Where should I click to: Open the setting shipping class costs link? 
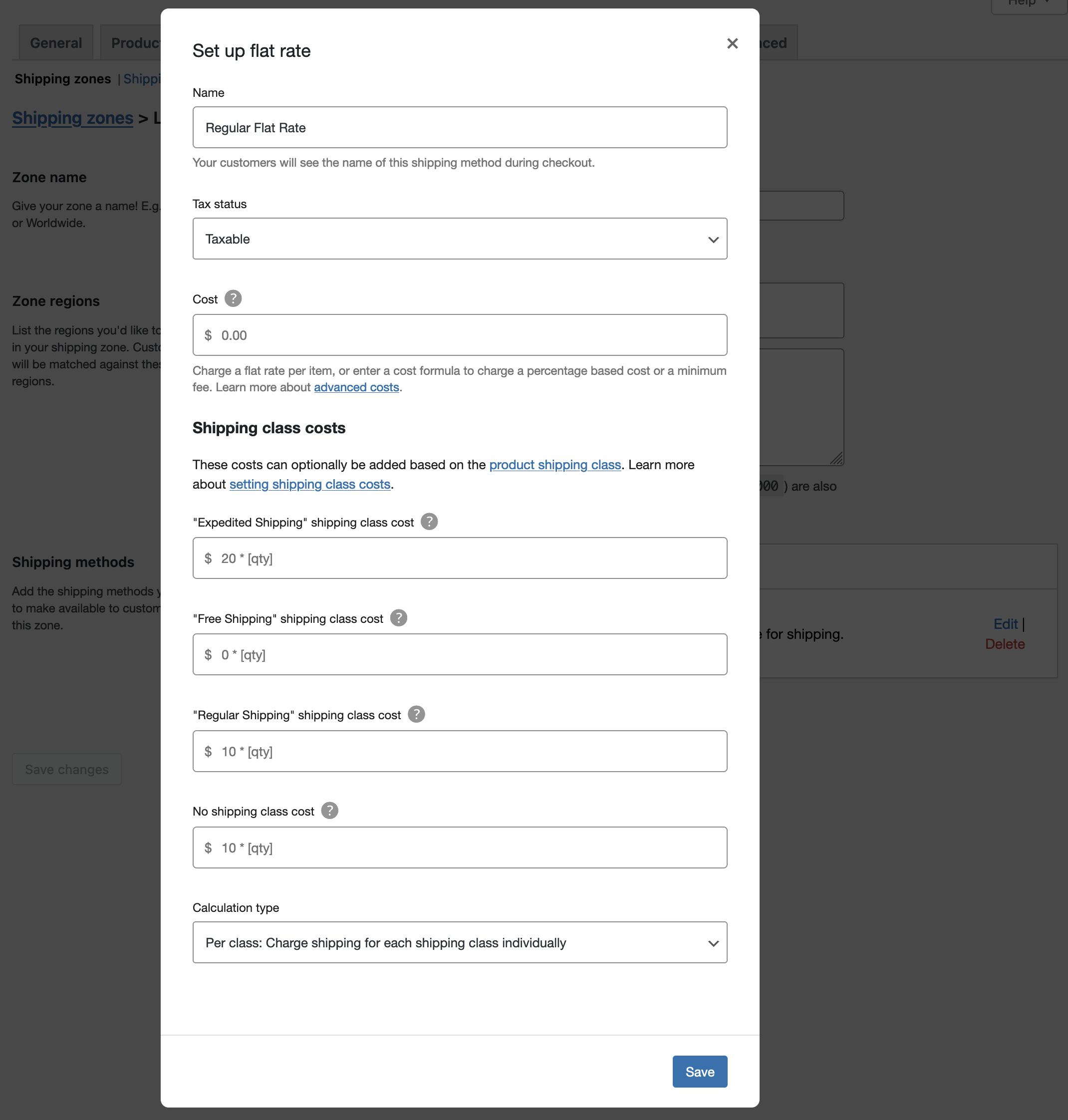[310, 484]
